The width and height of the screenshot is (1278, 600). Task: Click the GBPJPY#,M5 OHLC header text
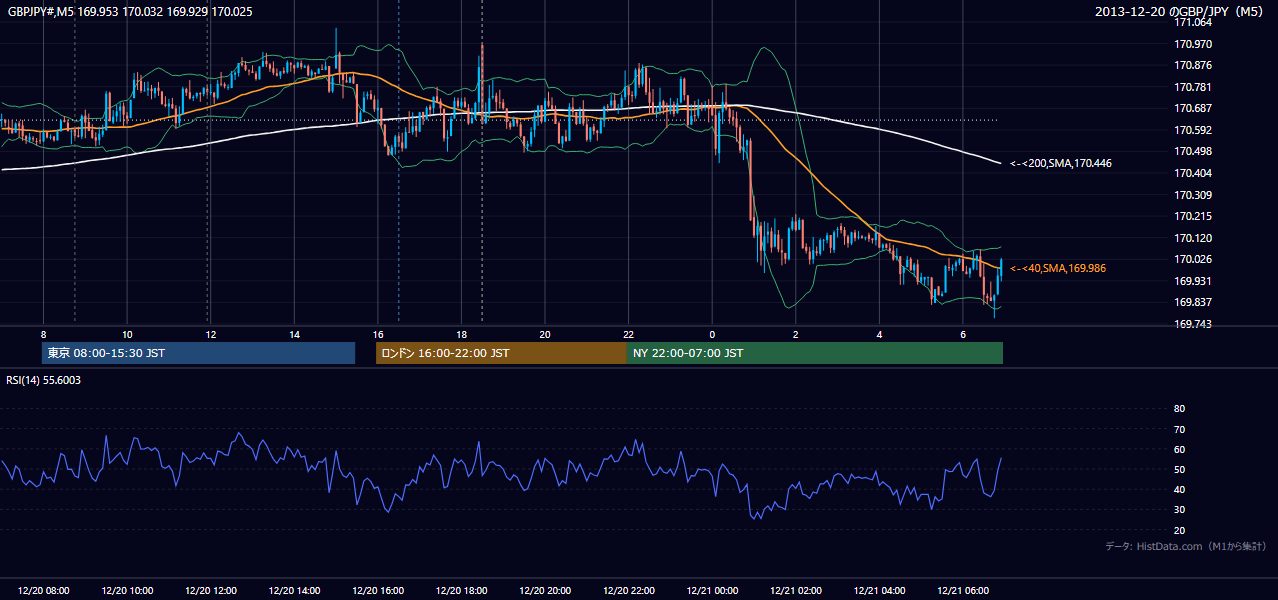coord(130,12)
